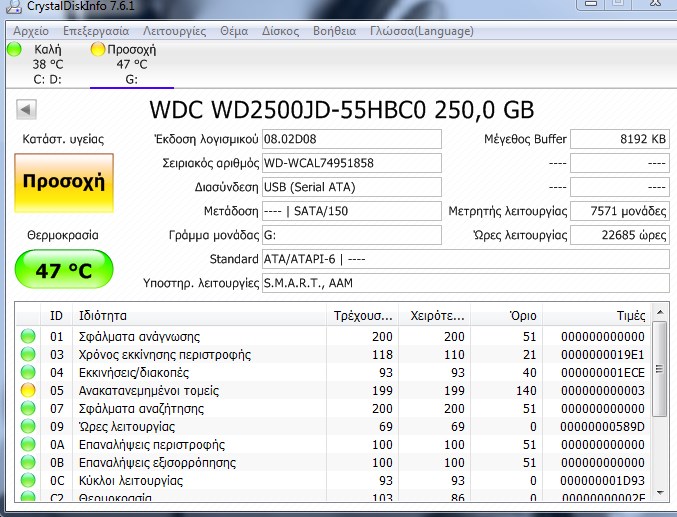
Task: Open the Γλώσσα(Language) menu
Action: (x=422, y=31)
